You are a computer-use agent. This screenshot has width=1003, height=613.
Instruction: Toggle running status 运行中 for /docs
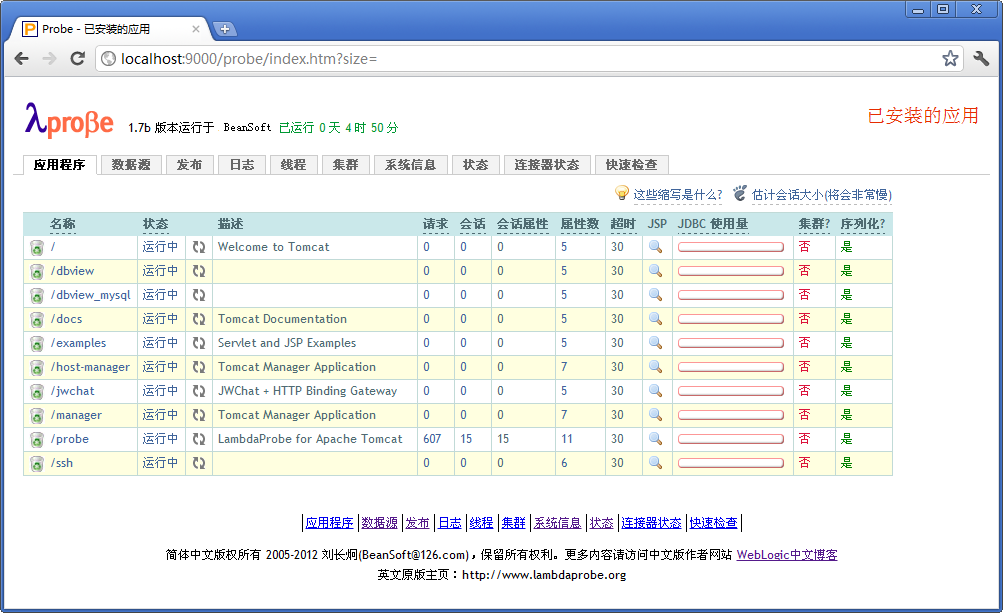(x=160, y=319)
